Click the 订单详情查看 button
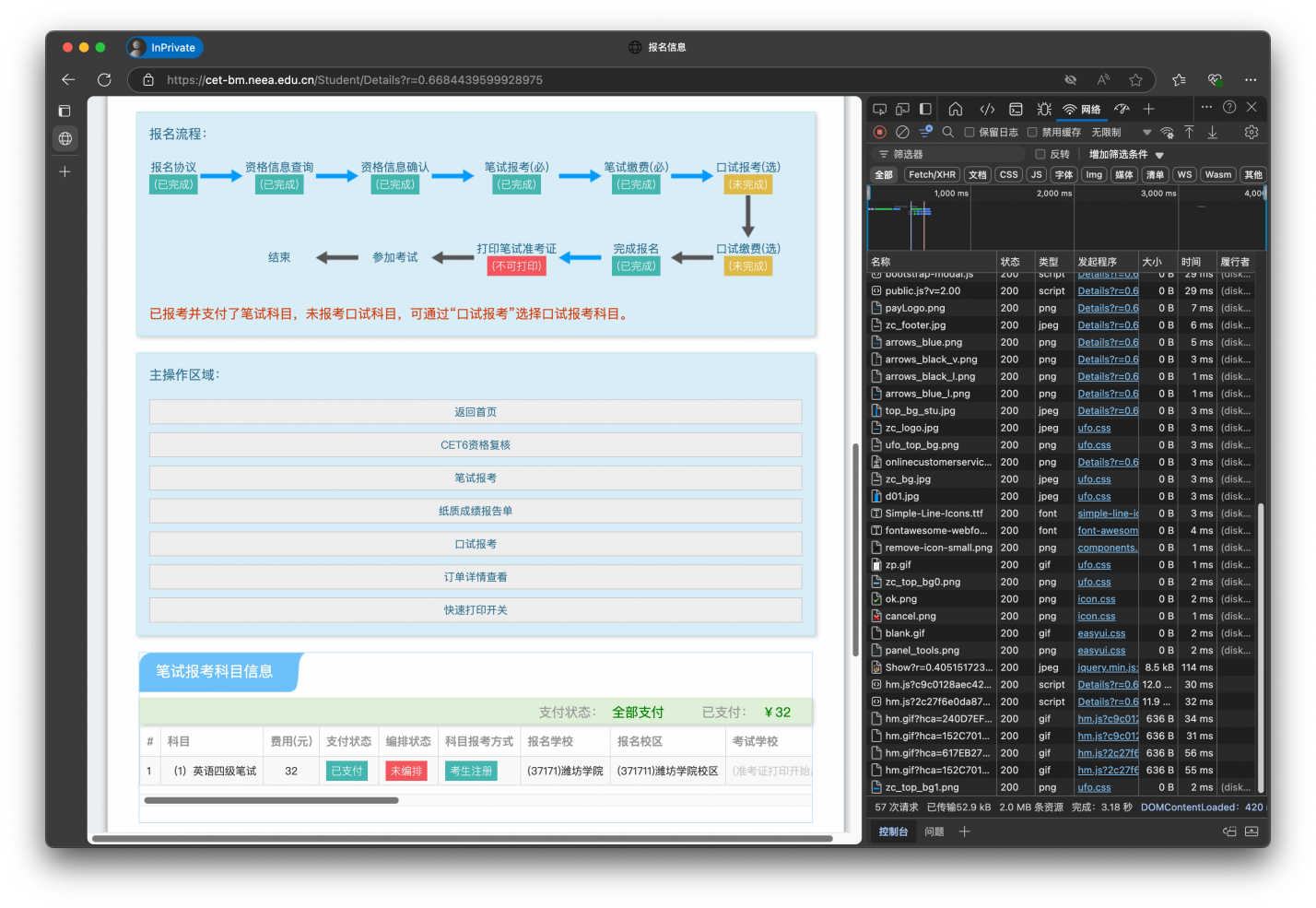Image resolution: width=1316 pixels, height=908 pixels. click(x=476, y=577)
